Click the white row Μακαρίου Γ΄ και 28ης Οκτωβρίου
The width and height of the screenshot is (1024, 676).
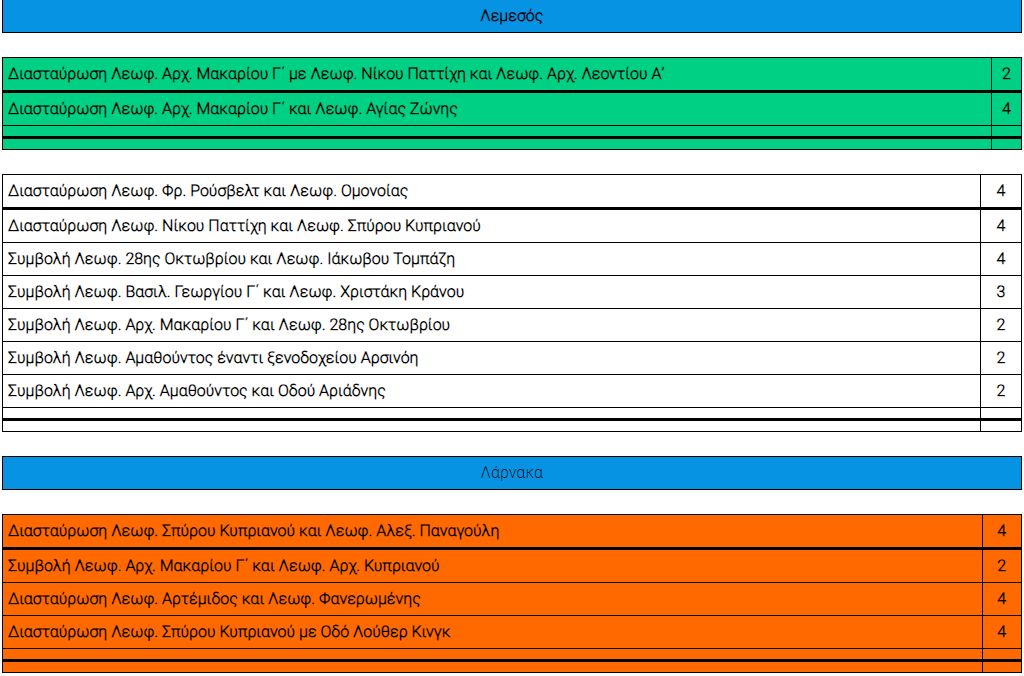tap(229, 325)
